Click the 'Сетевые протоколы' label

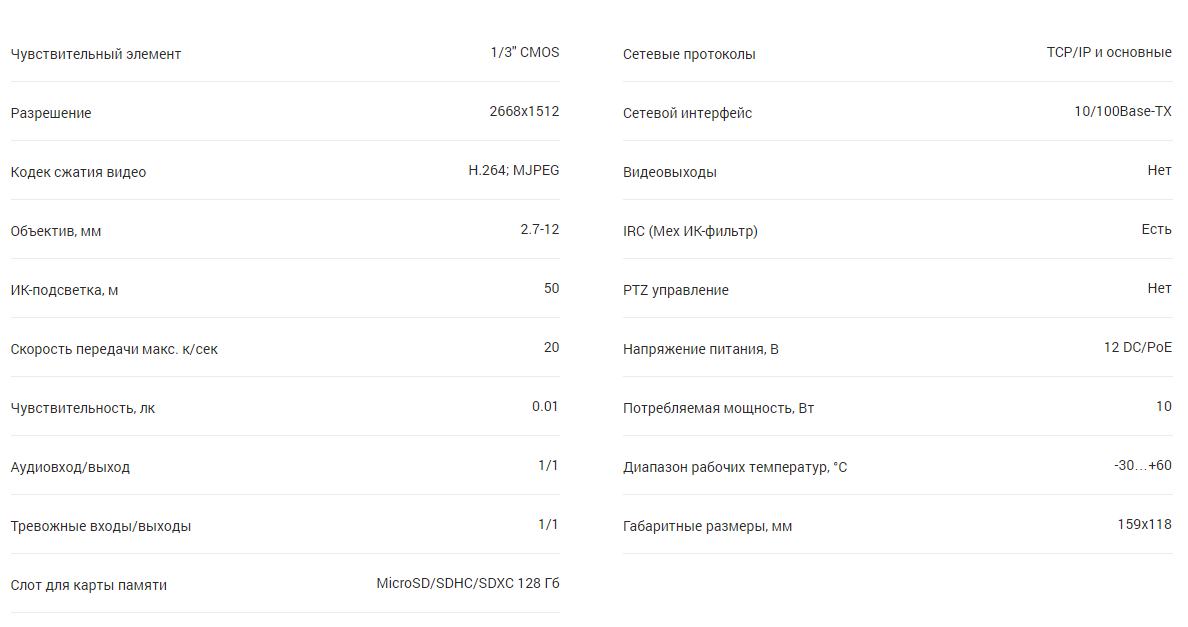click(689, 54)
